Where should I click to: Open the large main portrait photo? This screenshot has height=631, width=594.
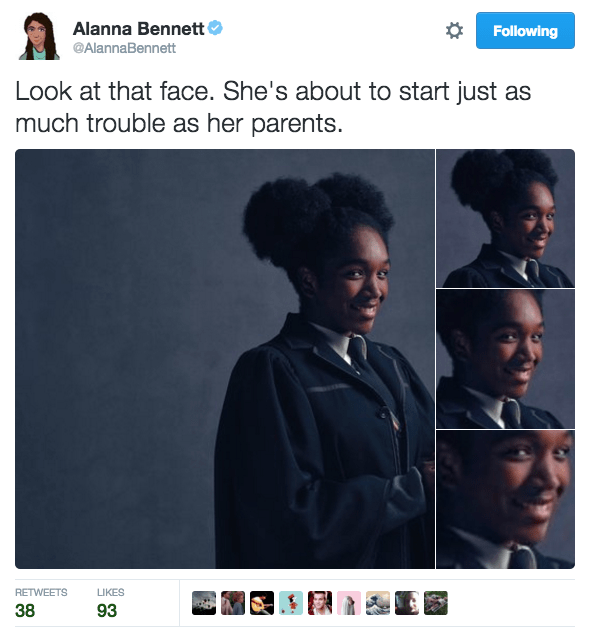click(x=225, y=359)
